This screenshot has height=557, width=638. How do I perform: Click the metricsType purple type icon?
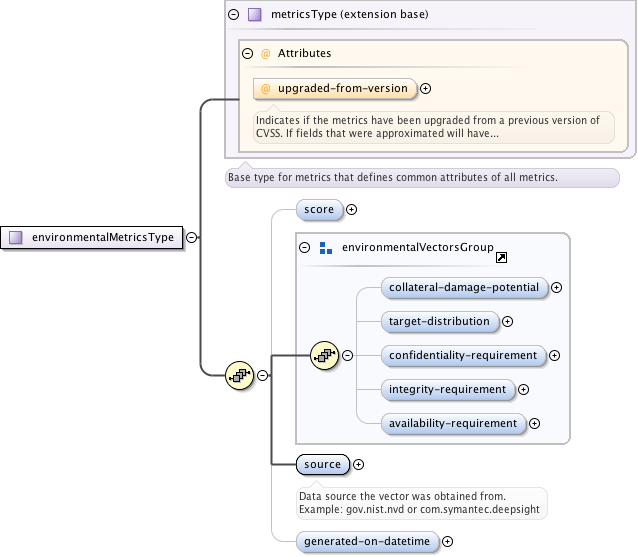pos(255,15)
